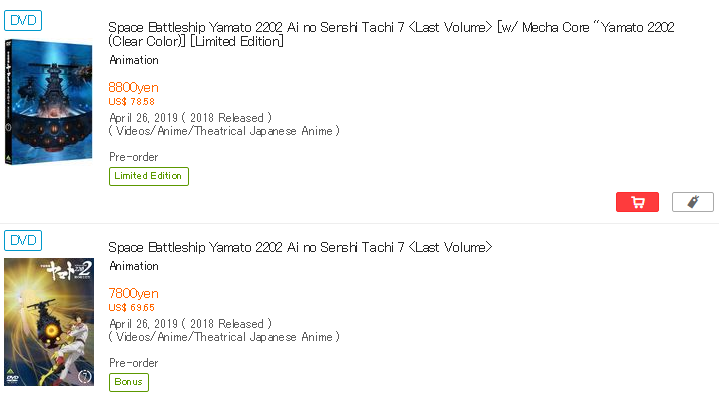Image resolution: width=722 pixels, height=398 pixels.
Task: Click the DVD badge on first listing
Action: 23,21
